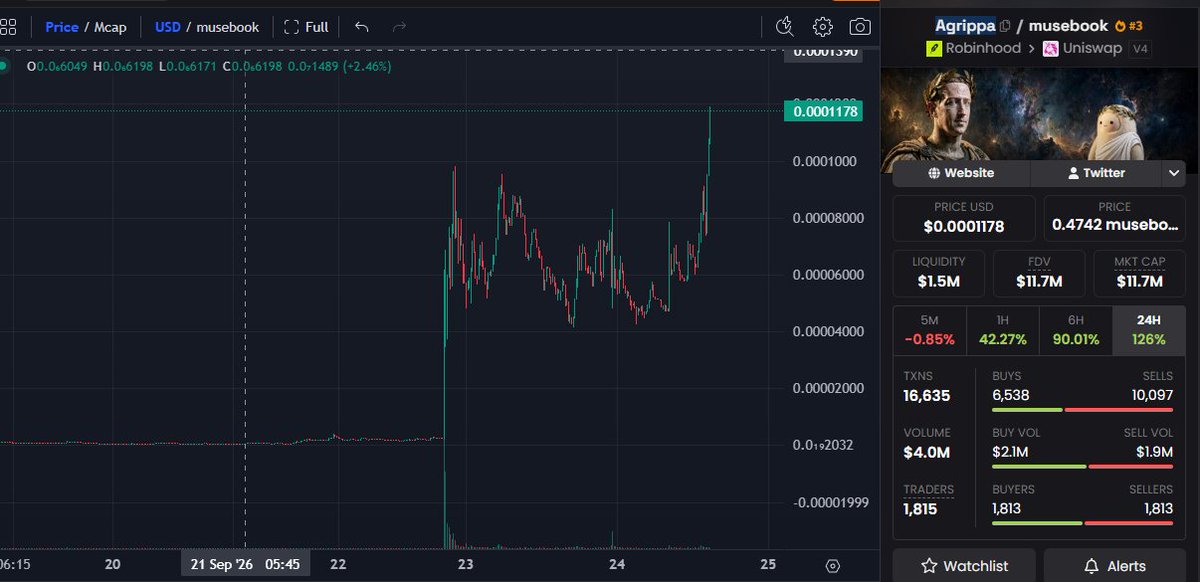Click date 24 on the time axis

pyautogui.click(x=617, y=565)
